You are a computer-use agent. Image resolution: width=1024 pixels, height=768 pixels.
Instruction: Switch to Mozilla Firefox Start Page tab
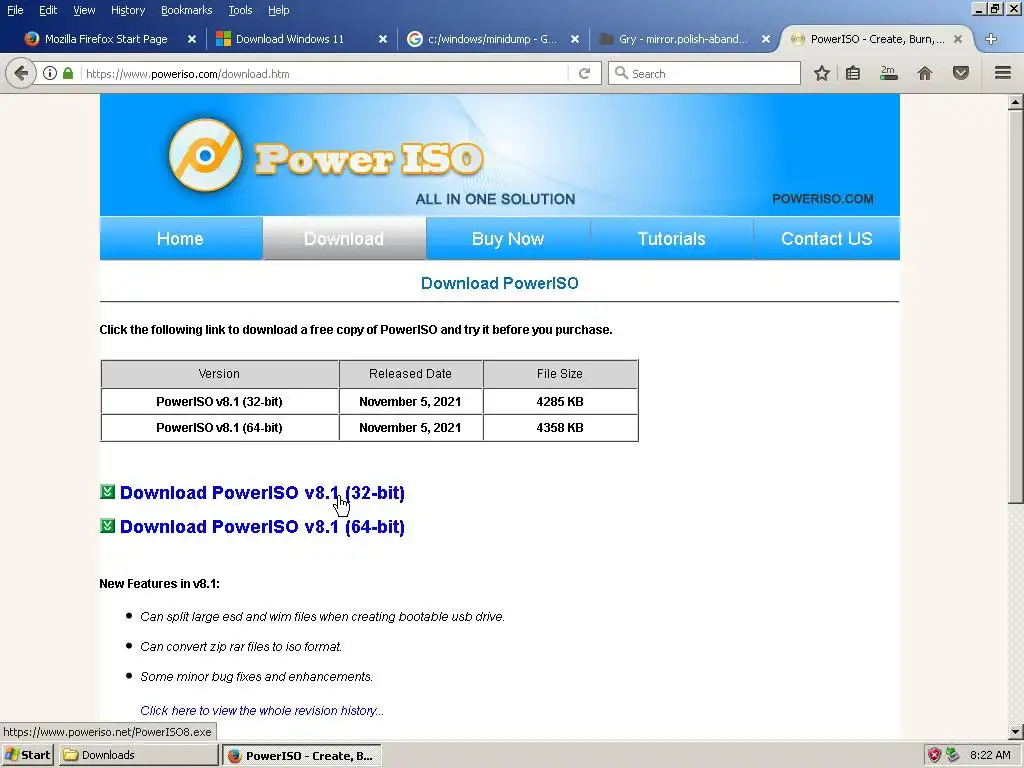click(106, 39)
